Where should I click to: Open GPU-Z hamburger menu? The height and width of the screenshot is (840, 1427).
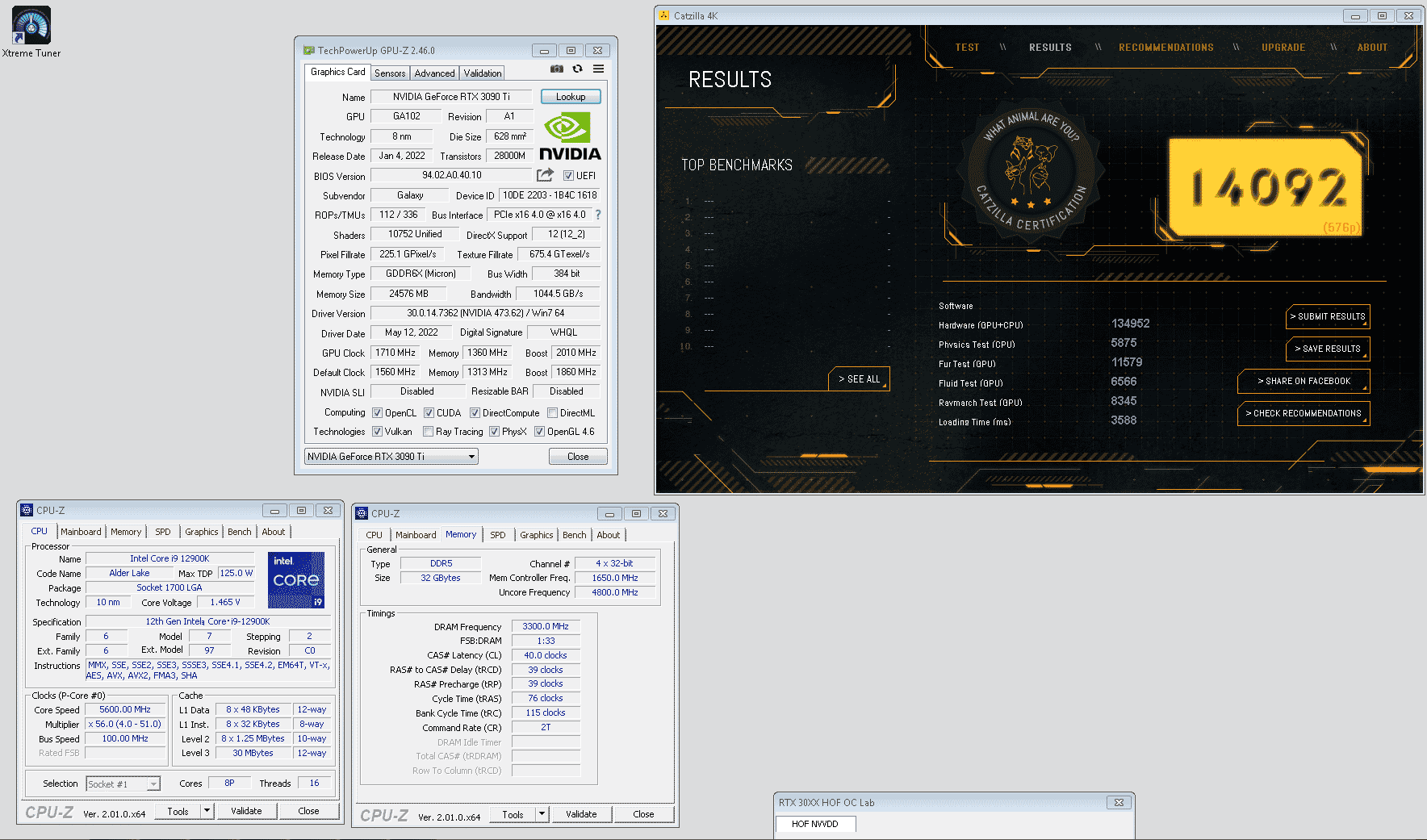click(x=598, y=69)
